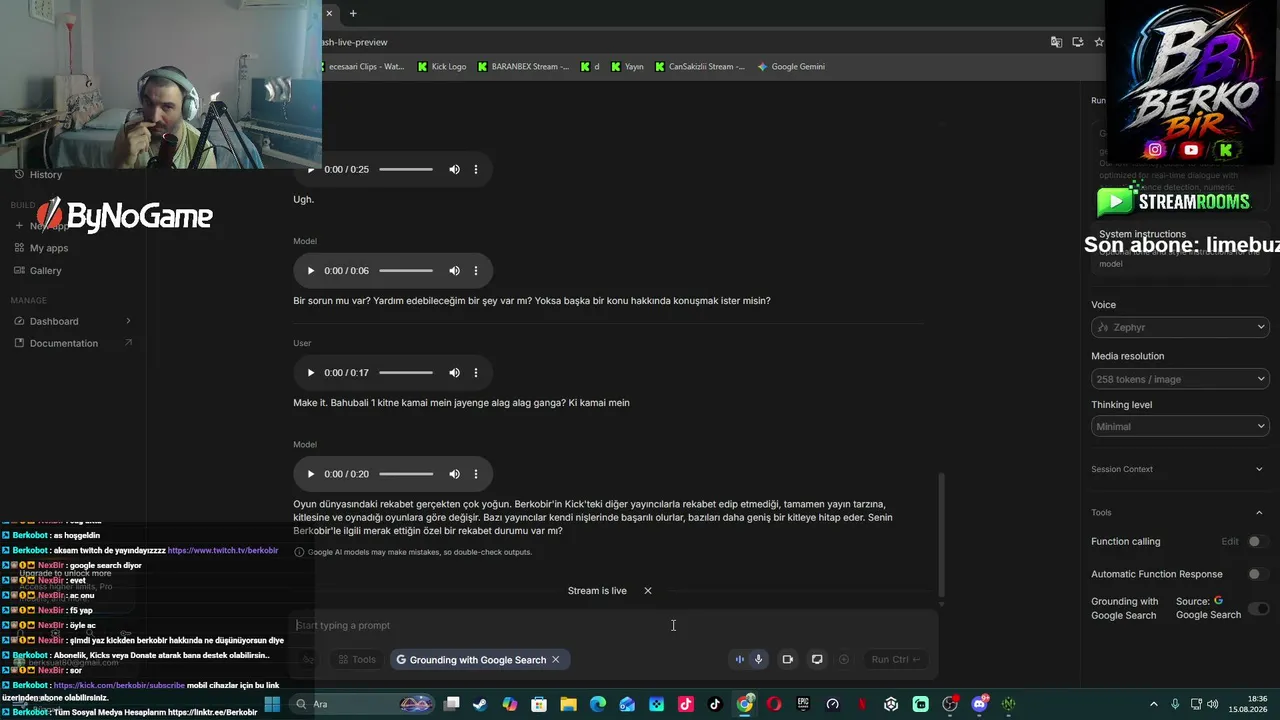Click the cast icon in the address bar
Screen dimensions: 1280x720
pos(1078,42)
